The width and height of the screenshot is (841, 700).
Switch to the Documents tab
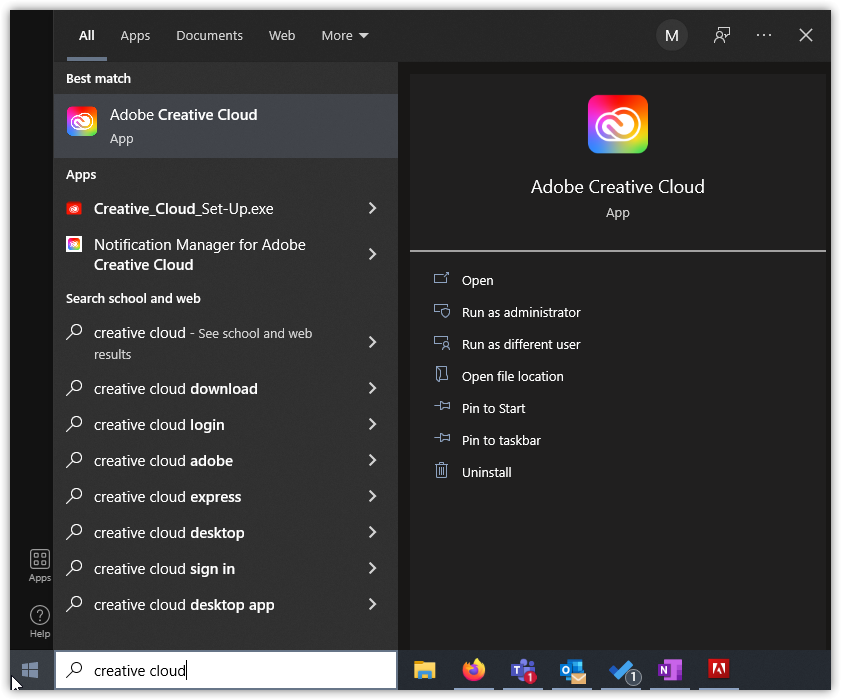(x=209, y=35)
